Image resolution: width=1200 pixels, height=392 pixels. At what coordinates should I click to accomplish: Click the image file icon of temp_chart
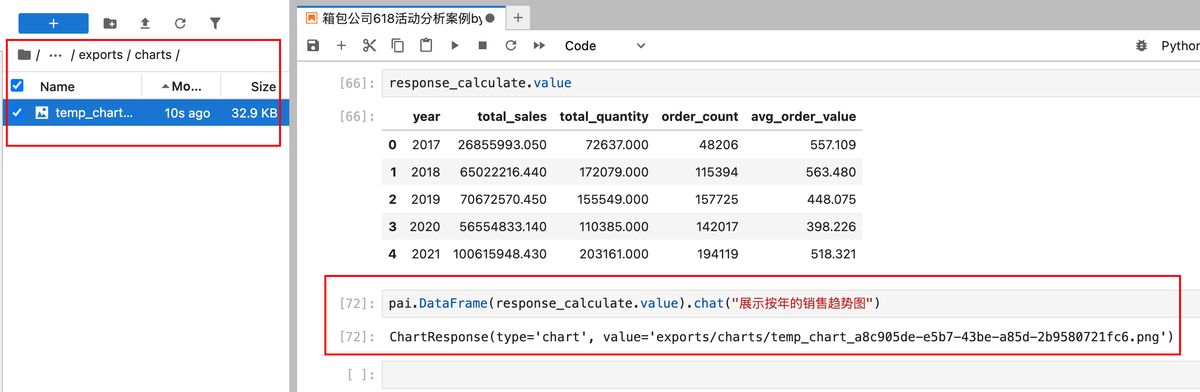(x=42, y=113)
